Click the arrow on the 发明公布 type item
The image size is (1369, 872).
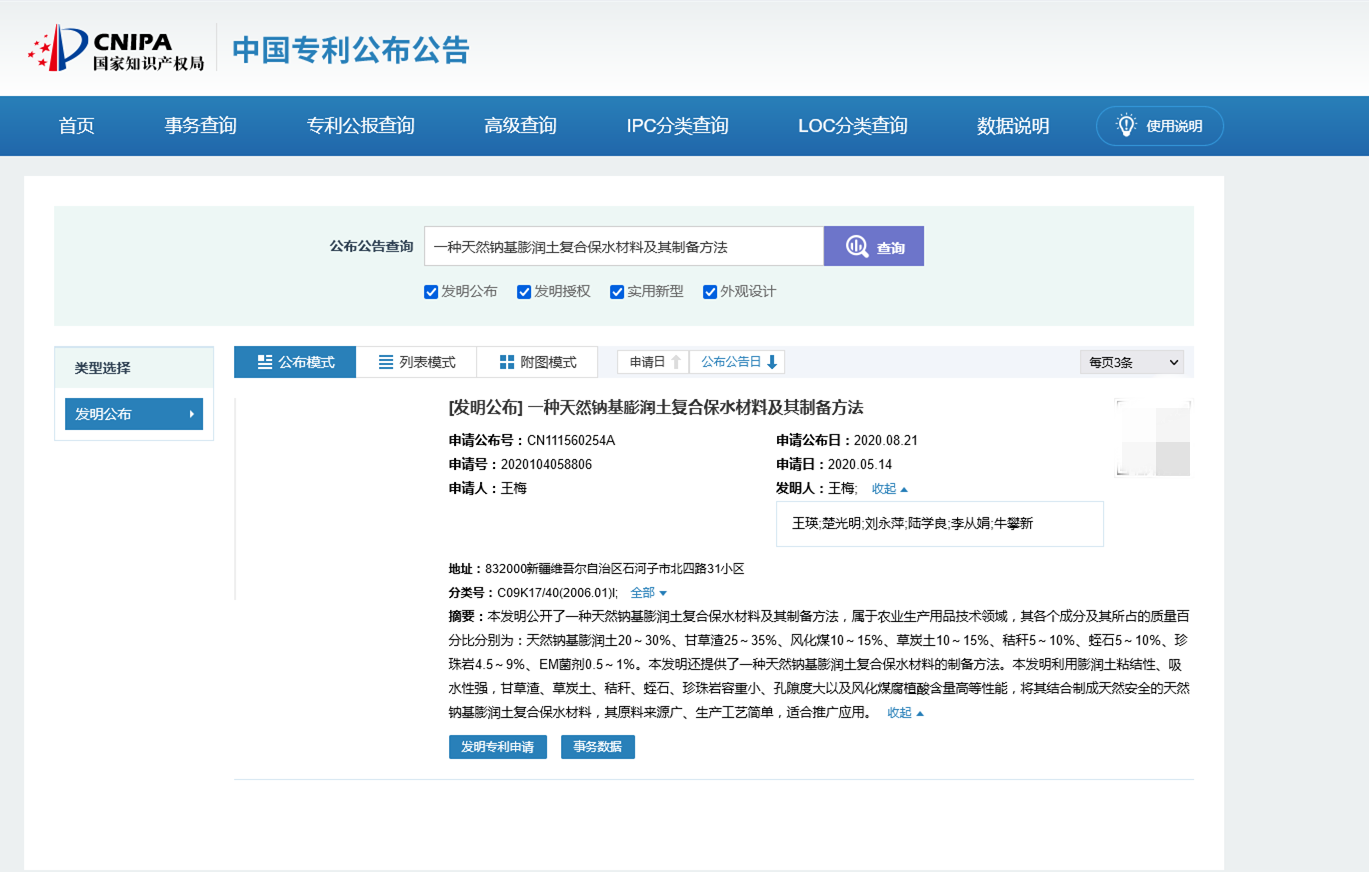click(x=191, y=414)
